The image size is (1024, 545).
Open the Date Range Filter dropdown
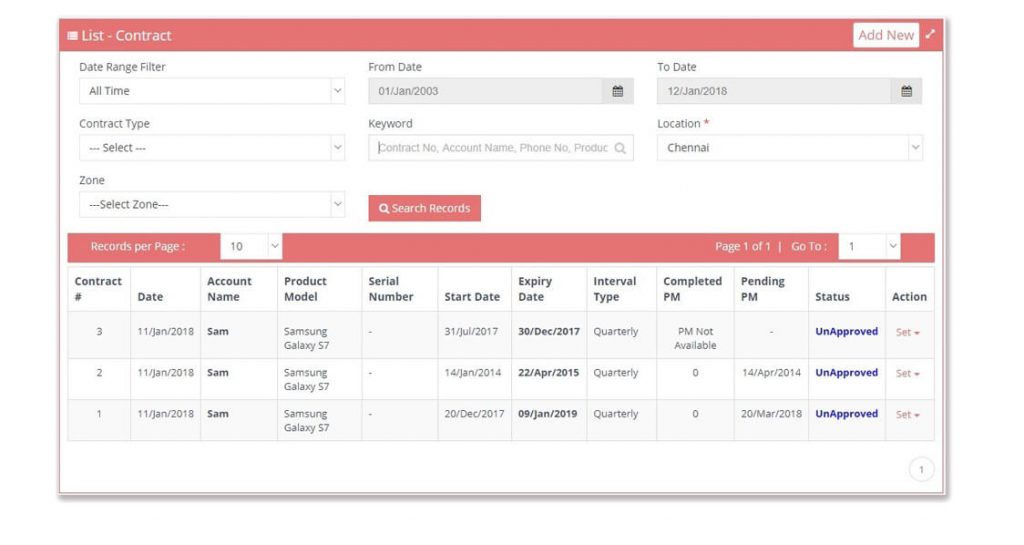click(211, 91)
